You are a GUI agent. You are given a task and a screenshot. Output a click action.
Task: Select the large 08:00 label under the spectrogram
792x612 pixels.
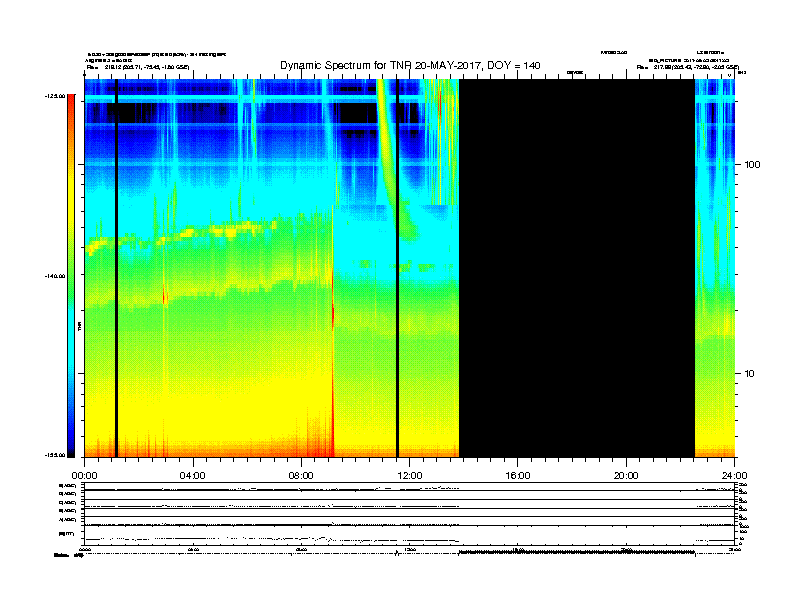pyautogui.click(x=301, y=476)
